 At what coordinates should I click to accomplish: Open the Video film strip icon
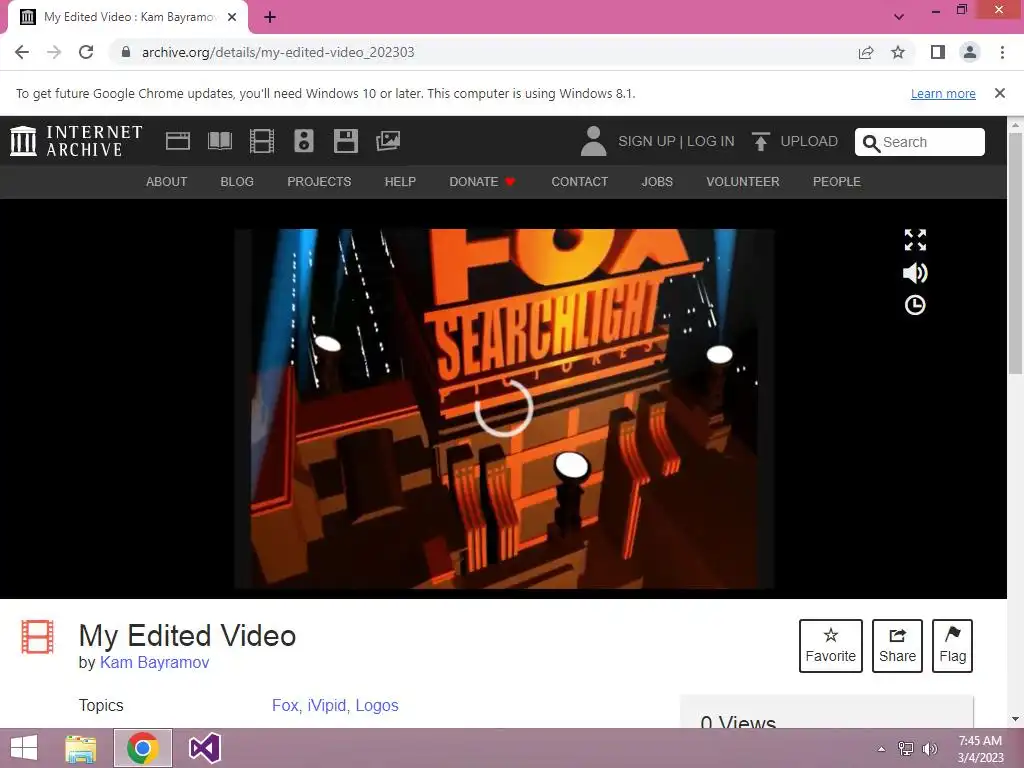pyautogui.click(x=262, y=141)
